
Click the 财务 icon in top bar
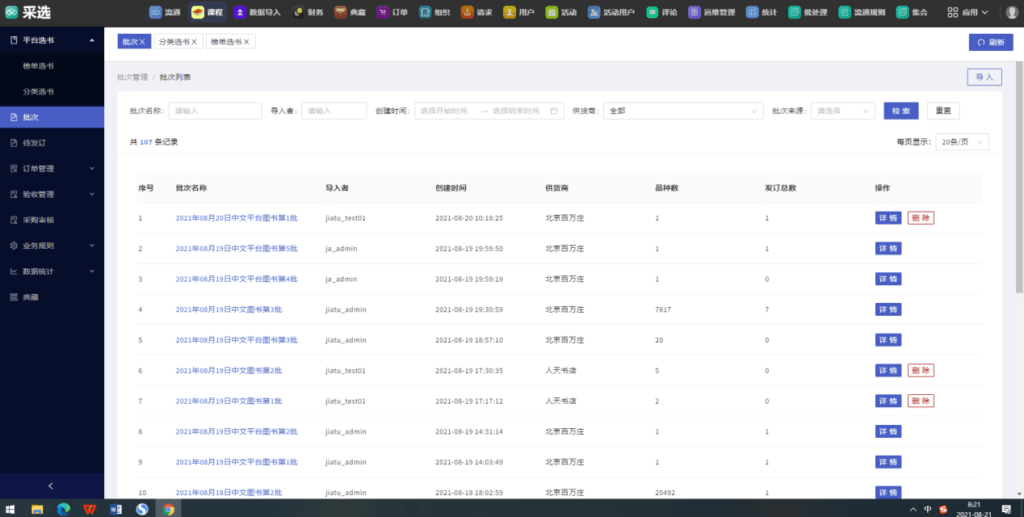307,12
